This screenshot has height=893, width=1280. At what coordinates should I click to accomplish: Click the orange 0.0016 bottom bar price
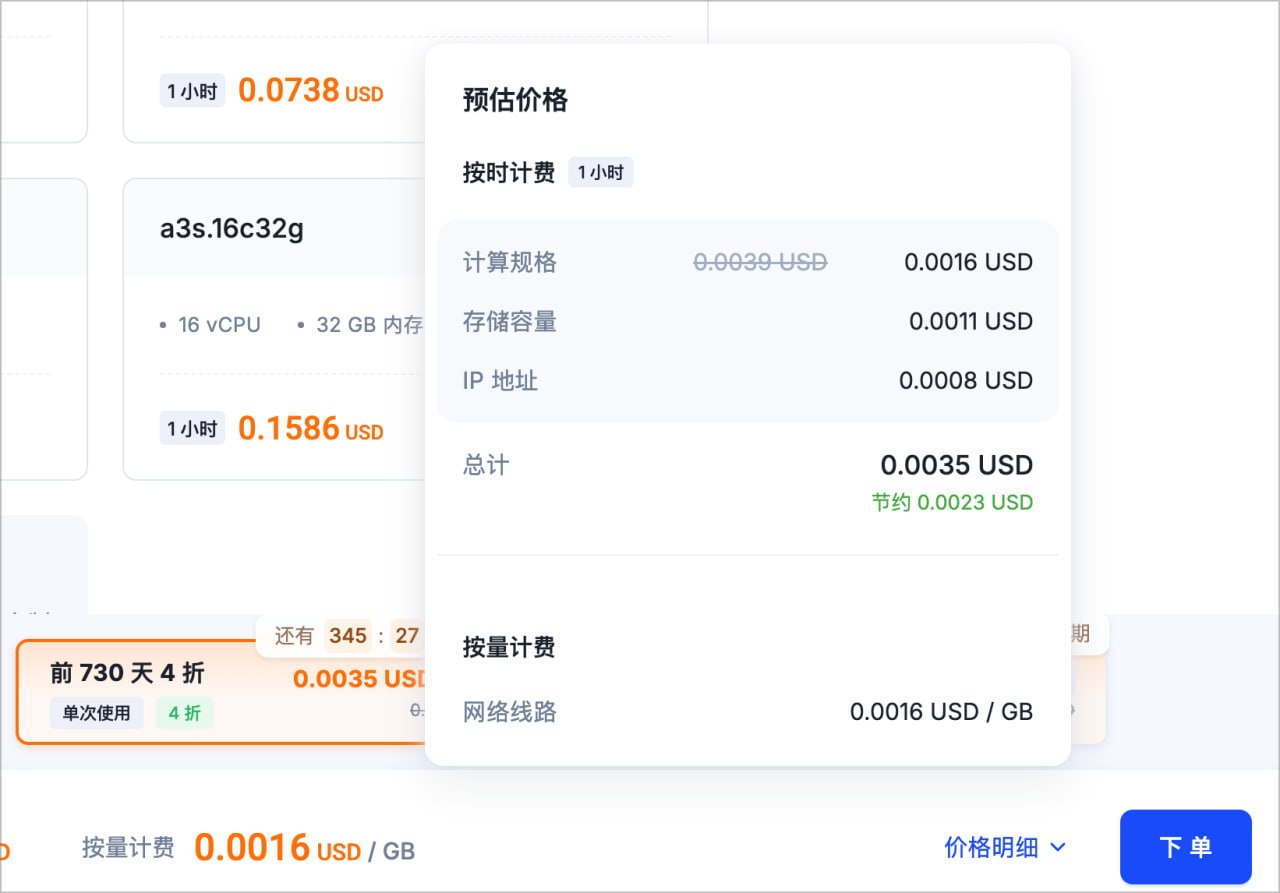click(252, 848)
